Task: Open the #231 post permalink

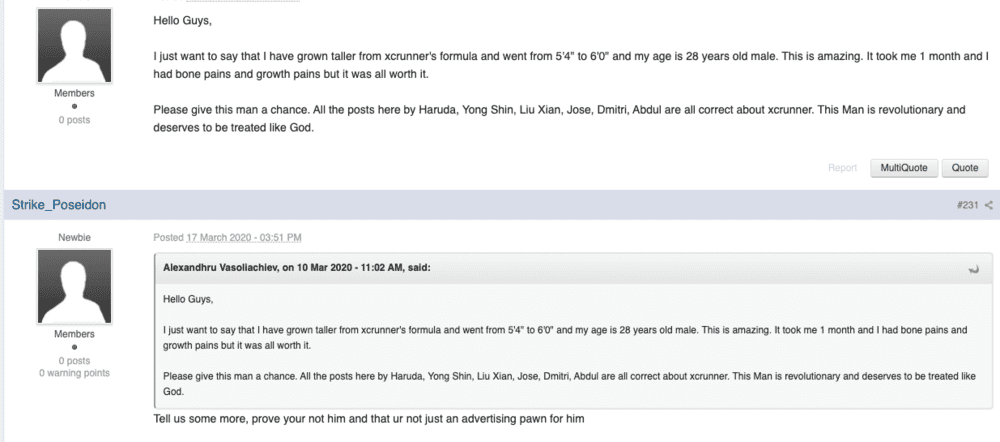Action: tap(966, 205)
